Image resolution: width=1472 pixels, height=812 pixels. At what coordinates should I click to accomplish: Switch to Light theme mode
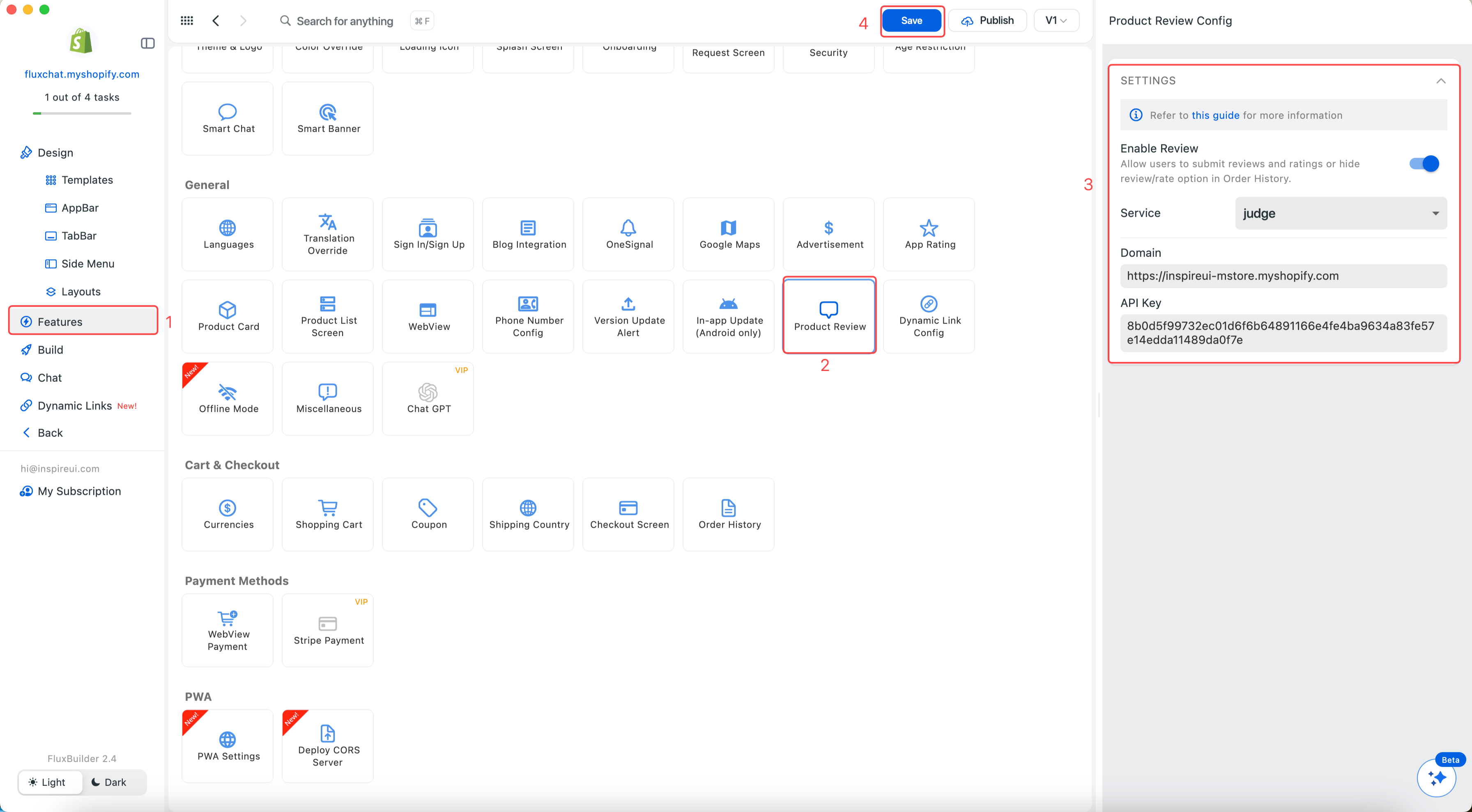47,782
